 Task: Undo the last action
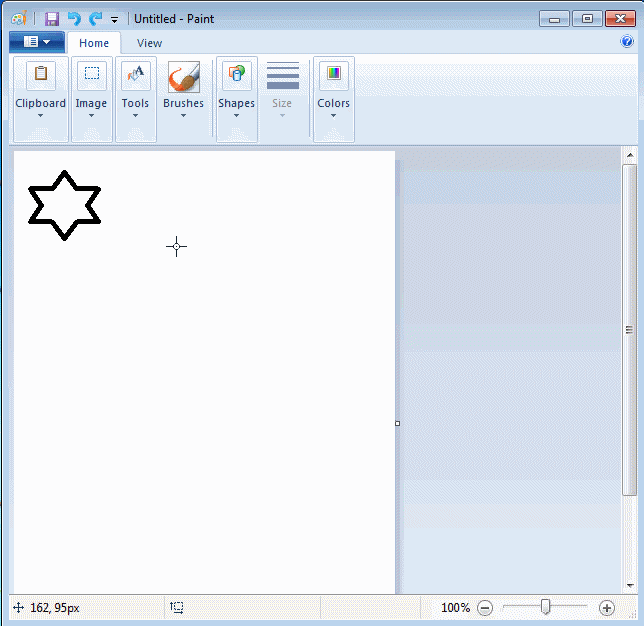[74, 19]
